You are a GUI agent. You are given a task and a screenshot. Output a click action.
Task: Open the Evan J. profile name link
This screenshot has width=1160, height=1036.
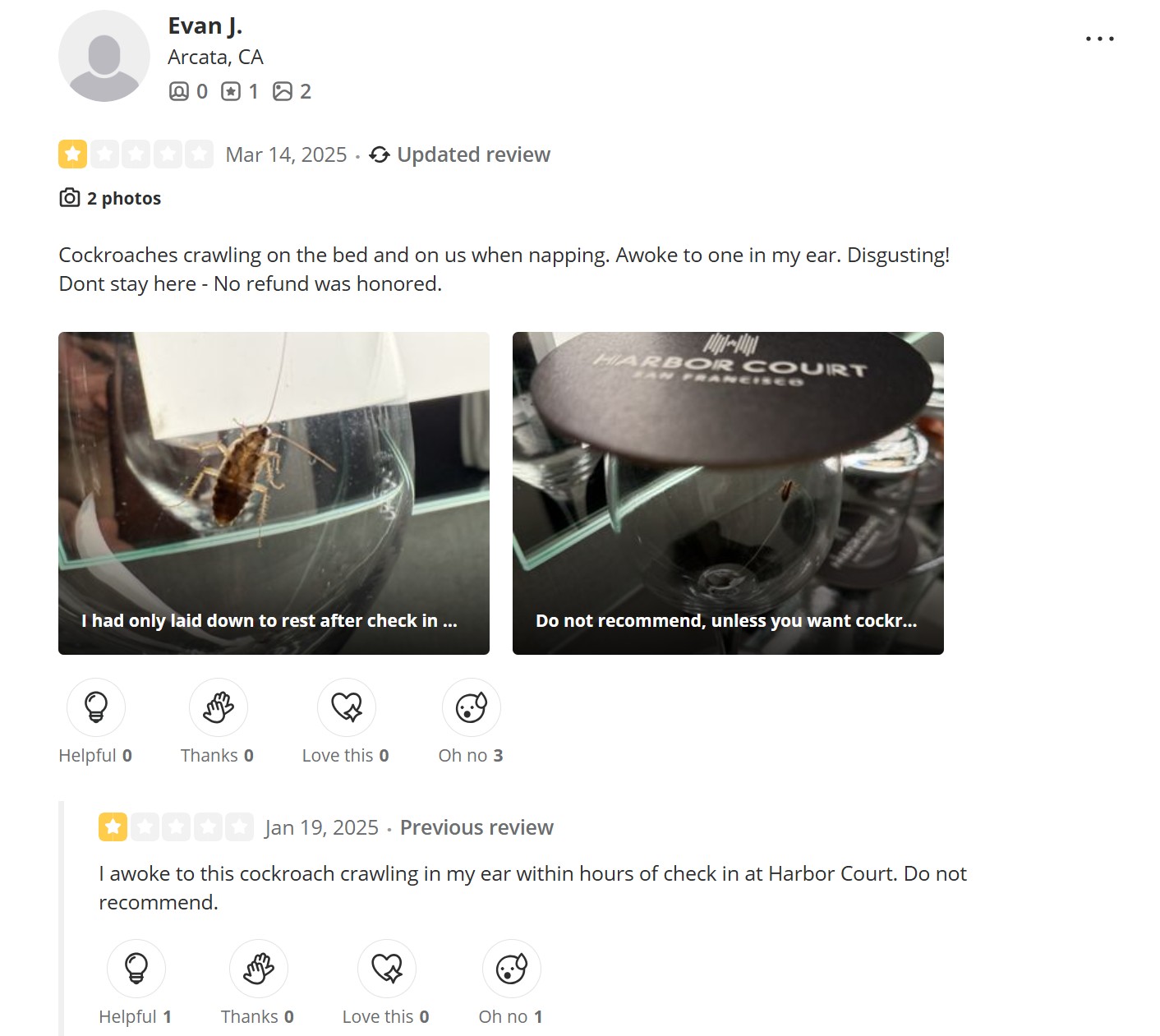click(x=205, y=26)
